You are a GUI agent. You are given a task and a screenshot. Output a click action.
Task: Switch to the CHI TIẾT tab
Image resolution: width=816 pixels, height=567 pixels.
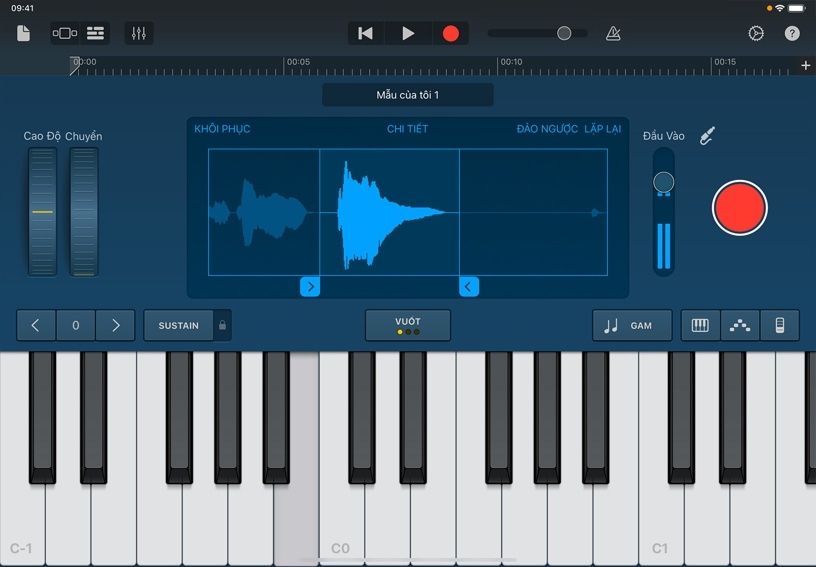click(407, 129)
